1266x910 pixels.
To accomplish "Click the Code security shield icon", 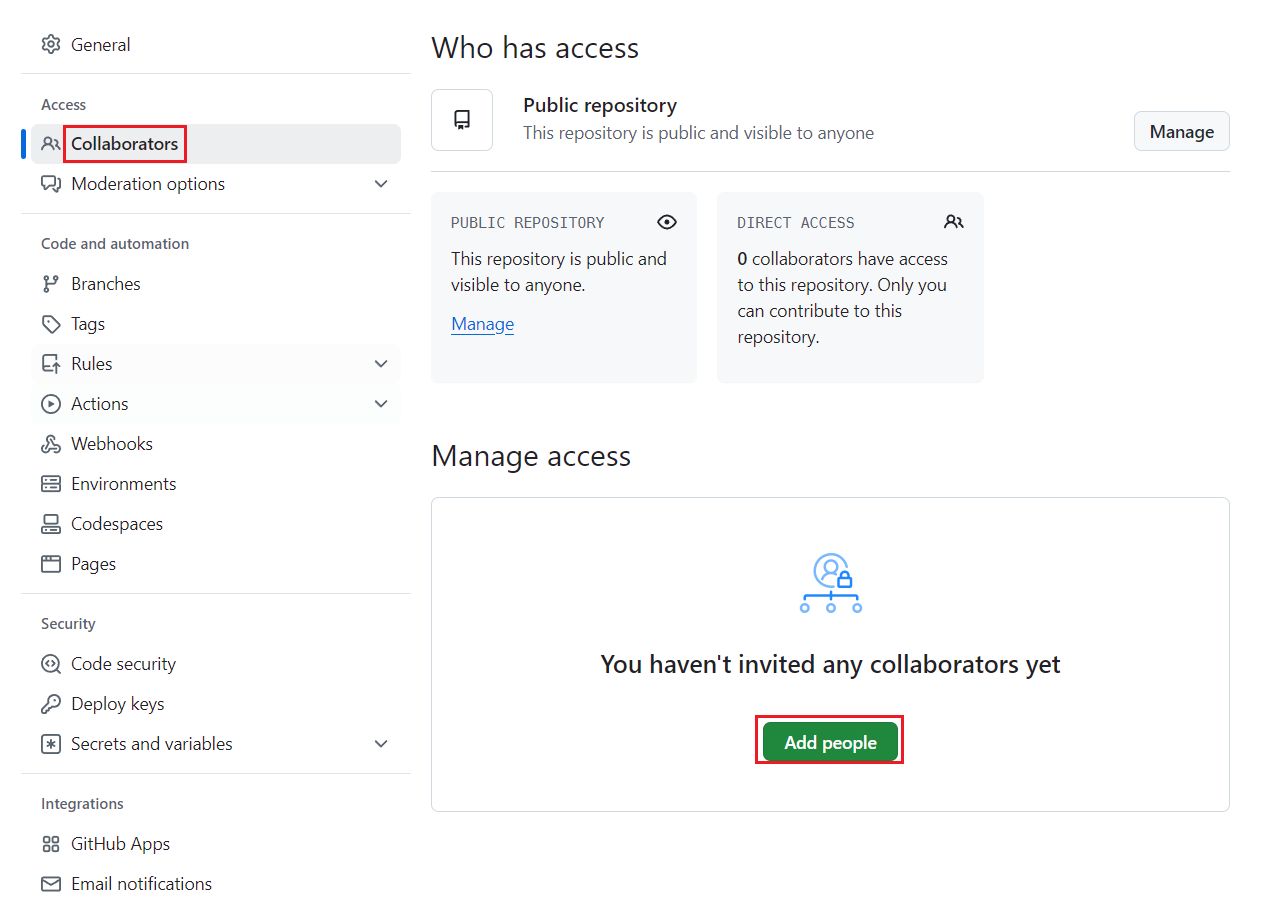I will (x=51, y=664).
